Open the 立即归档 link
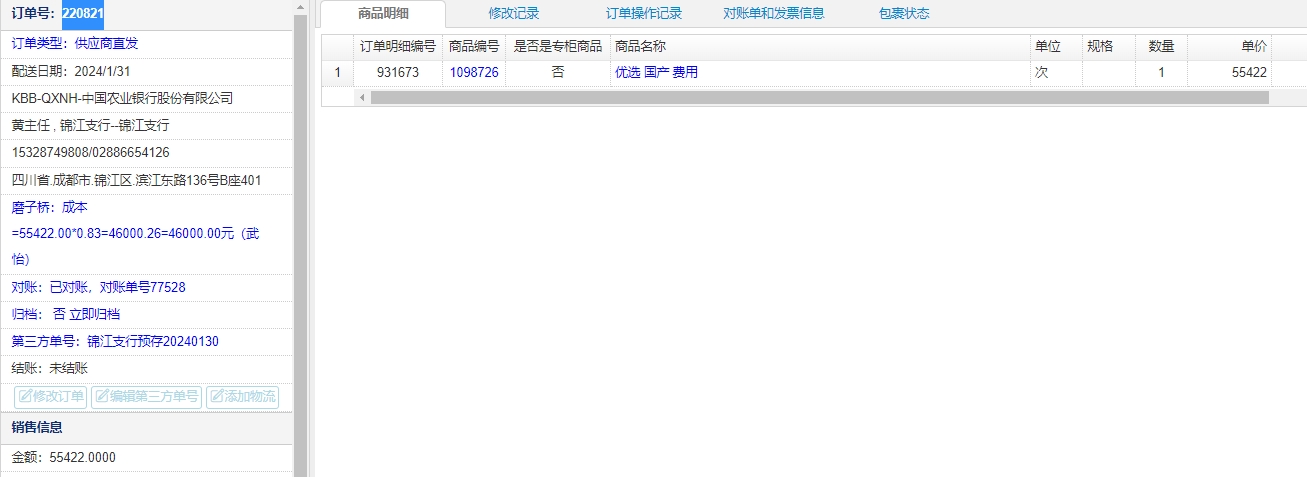This screenshot has height=477, width=1307. pyautogui.click(x=95, y=314)
